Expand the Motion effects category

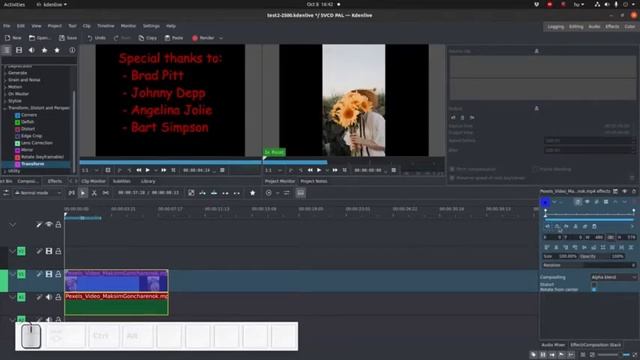15,87
